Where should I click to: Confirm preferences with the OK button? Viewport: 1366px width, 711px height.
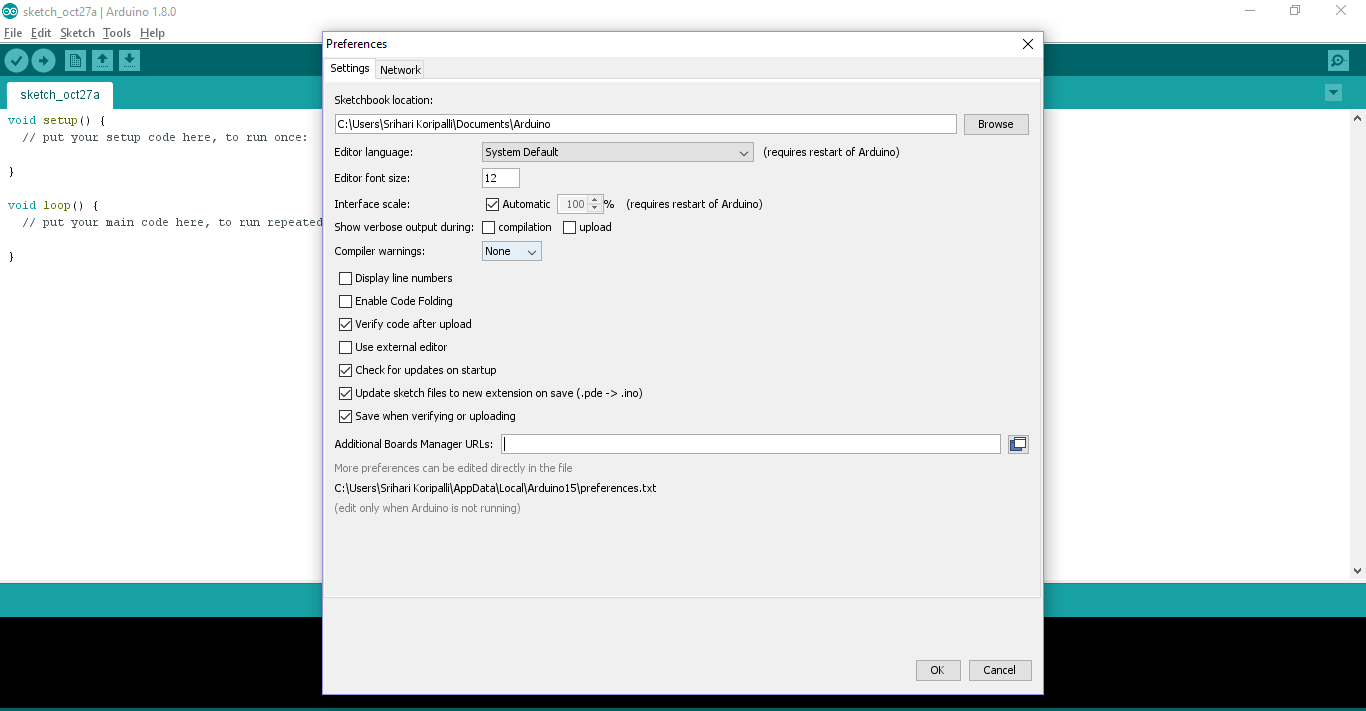pyautogui.click(x=937, y=670)
